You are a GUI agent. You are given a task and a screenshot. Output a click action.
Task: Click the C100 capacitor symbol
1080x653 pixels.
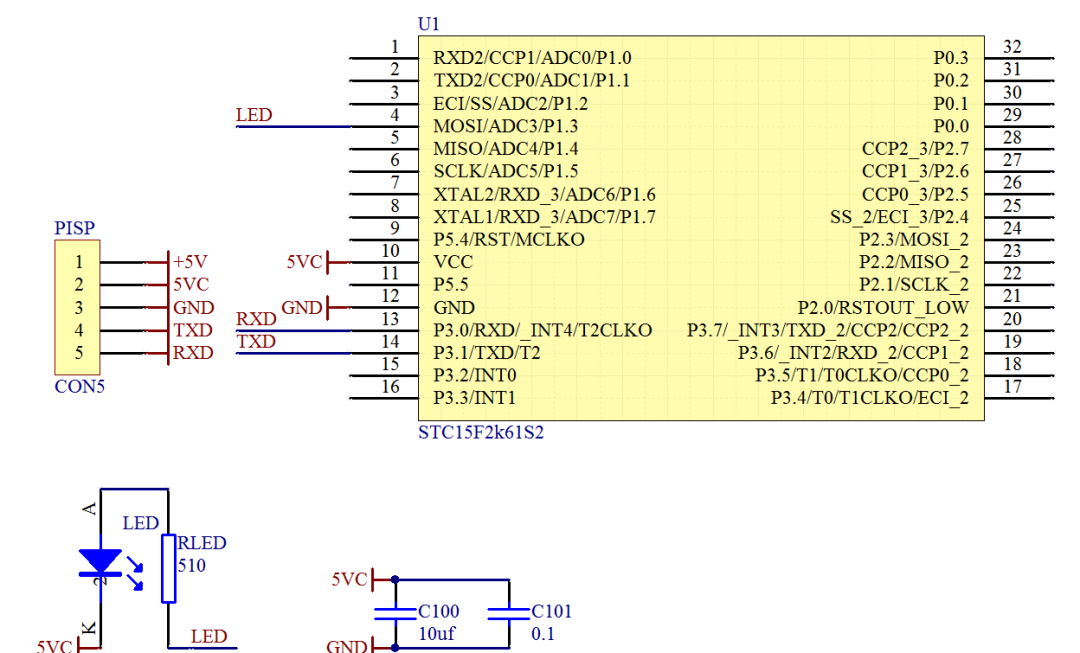click(x=395, y=613)
